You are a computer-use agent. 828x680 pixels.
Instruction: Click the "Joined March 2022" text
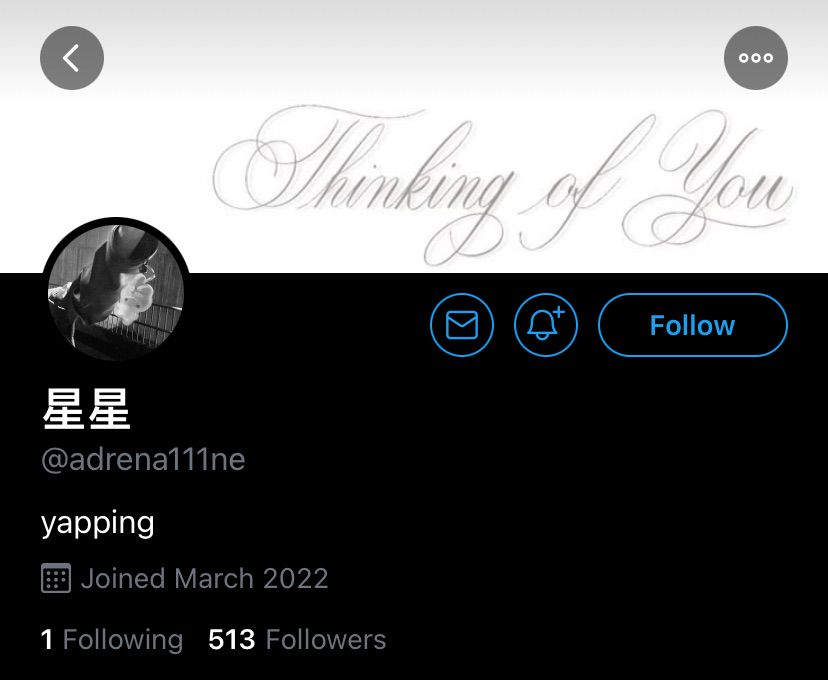(x=204, y=578)
